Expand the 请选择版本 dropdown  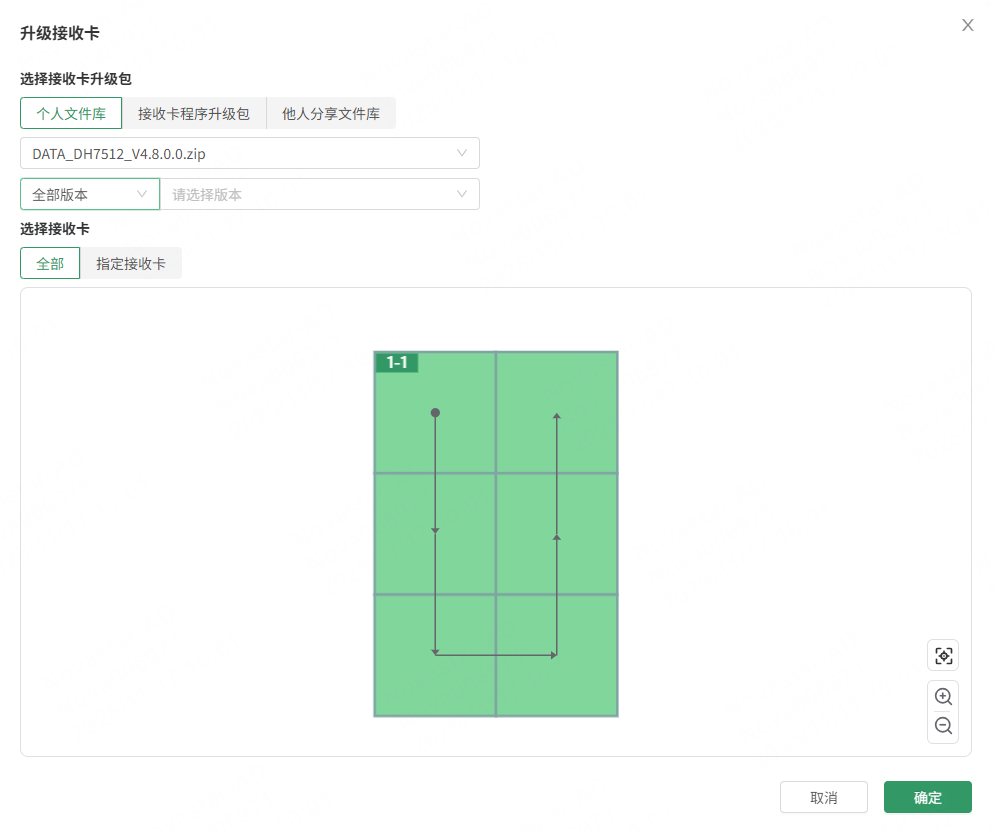click(x=320, y=194)
